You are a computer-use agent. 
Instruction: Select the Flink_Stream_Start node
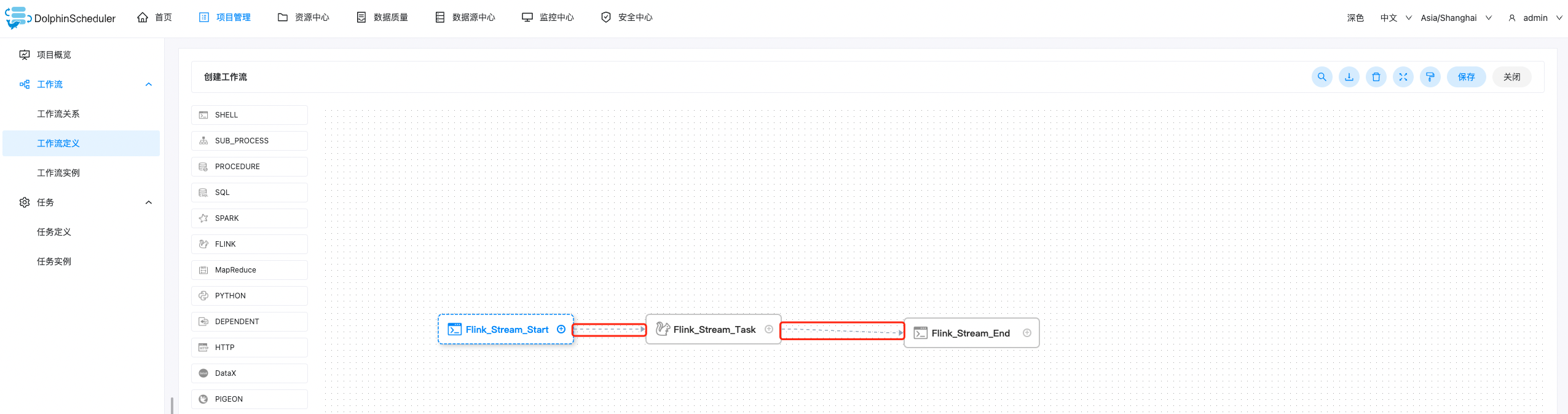click(505, 329)
